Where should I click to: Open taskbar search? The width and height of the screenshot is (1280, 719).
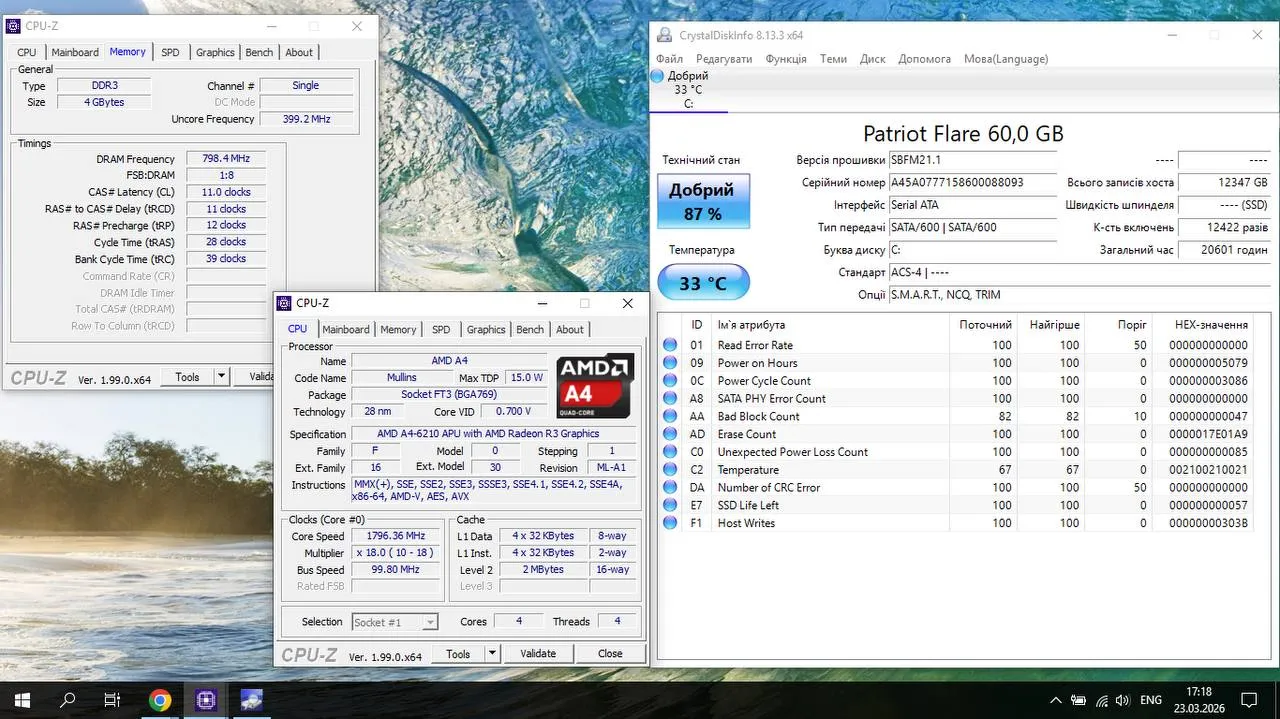point(67,700)
